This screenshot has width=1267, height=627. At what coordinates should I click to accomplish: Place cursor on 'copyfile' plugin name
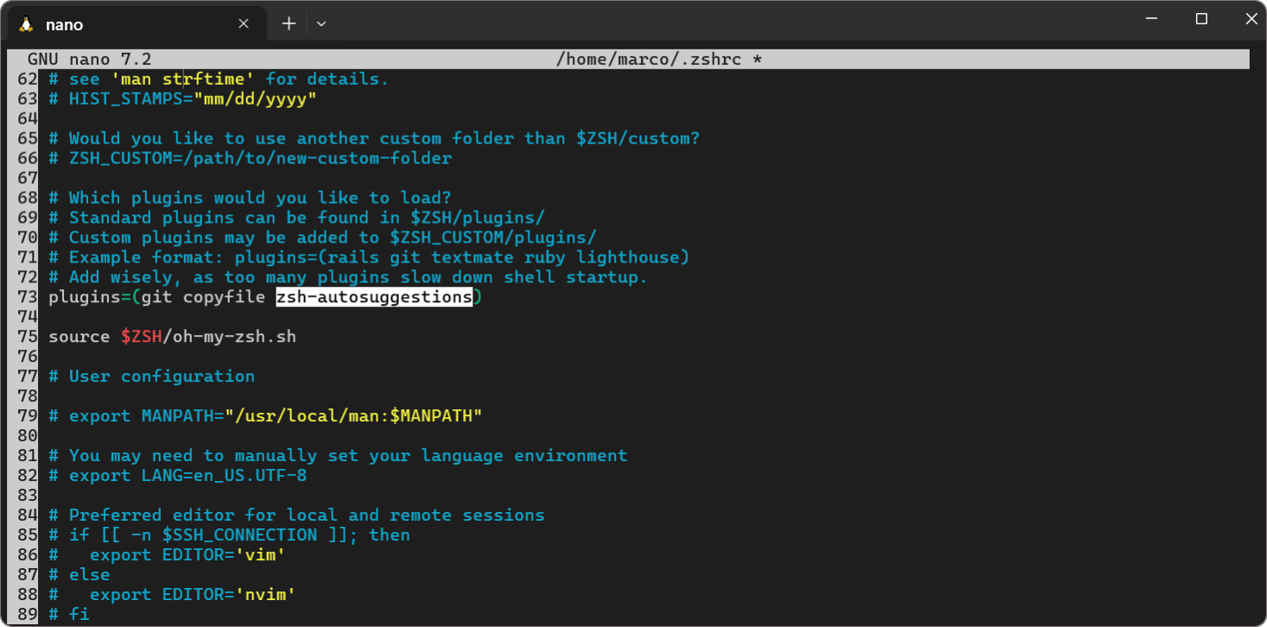pyautogui.click(x=223, y=297)
